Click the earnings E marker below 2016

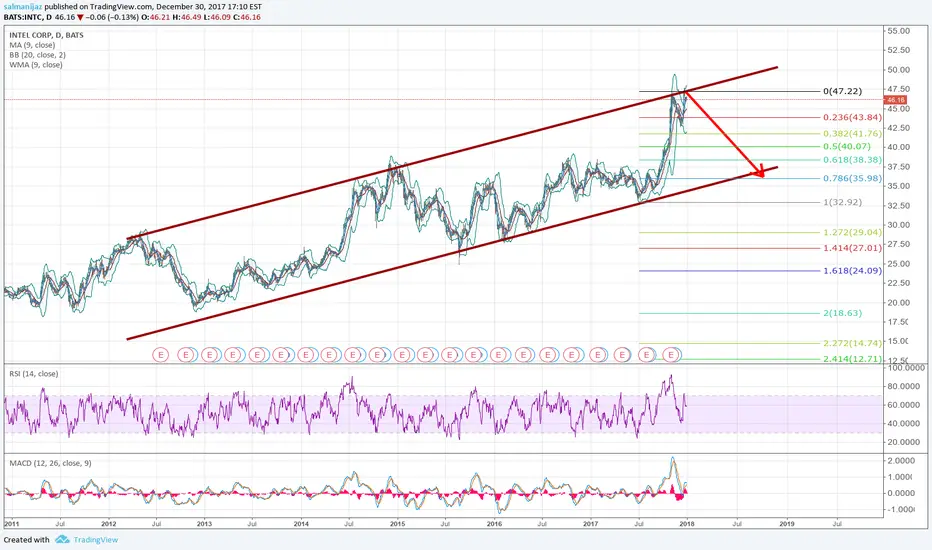pyautogui.click(x=498, y=355)
